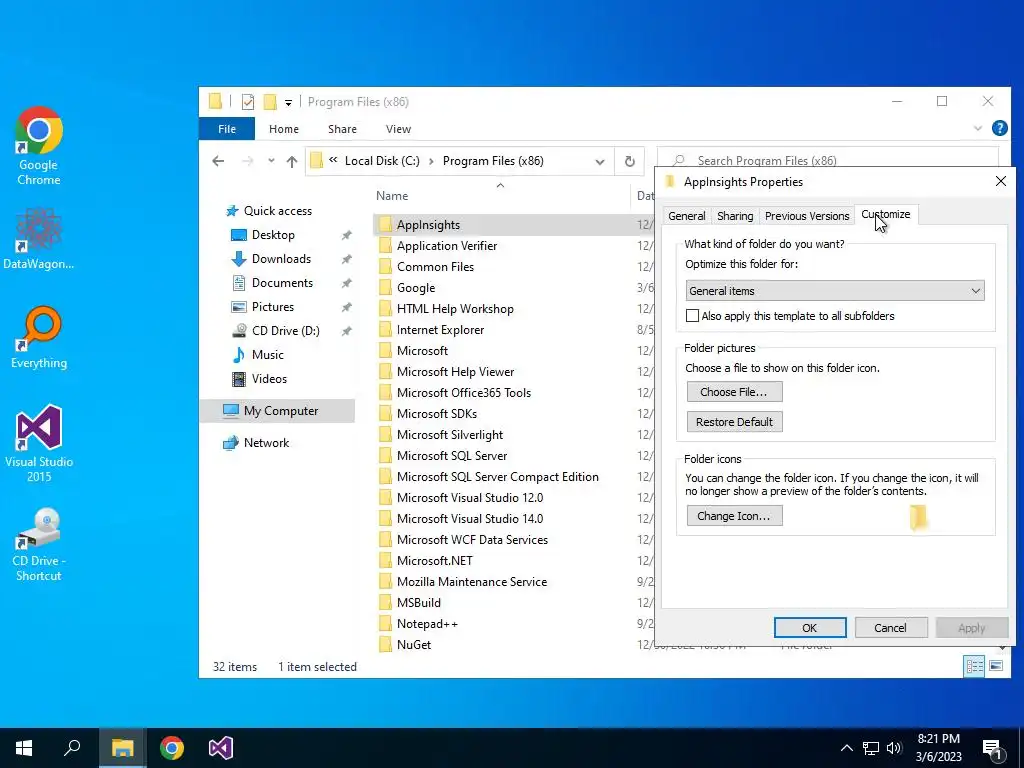Viewport: 1024px width, 768px height.
Task: Select Documents in navigation pane
Action: (x=282, y=283)
